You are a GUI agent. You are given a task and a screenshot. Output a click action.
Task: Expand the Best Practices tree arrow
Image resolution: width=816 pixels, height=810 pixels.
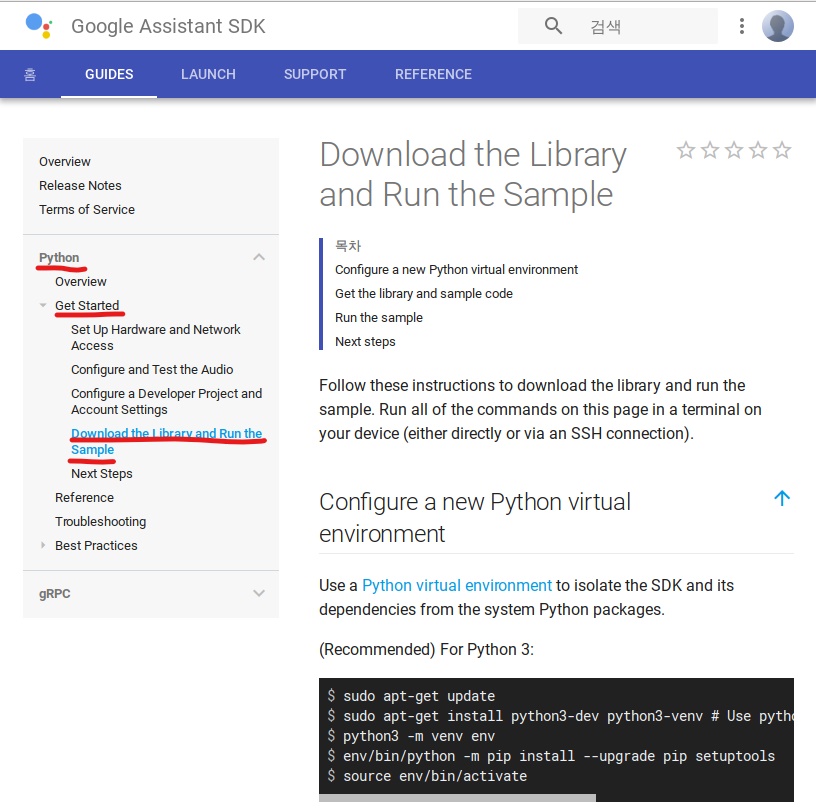[43, 545]
